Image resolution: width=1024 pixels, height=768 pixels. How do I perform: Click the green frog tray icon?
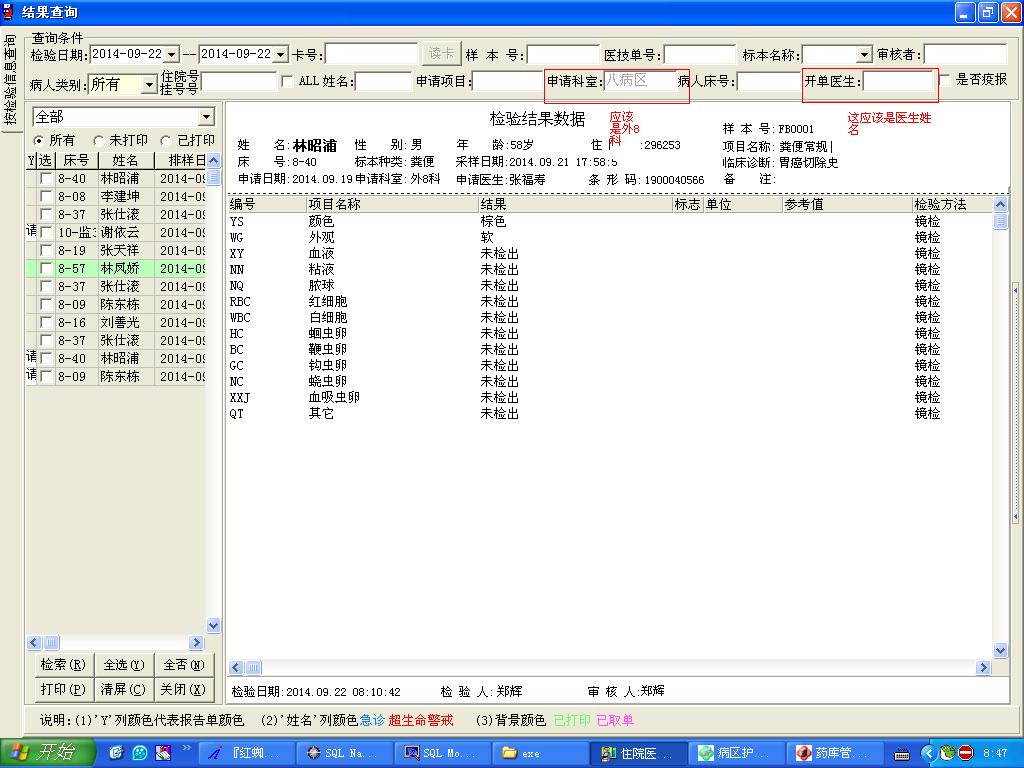pyautogui.click(x=947, y=753)
